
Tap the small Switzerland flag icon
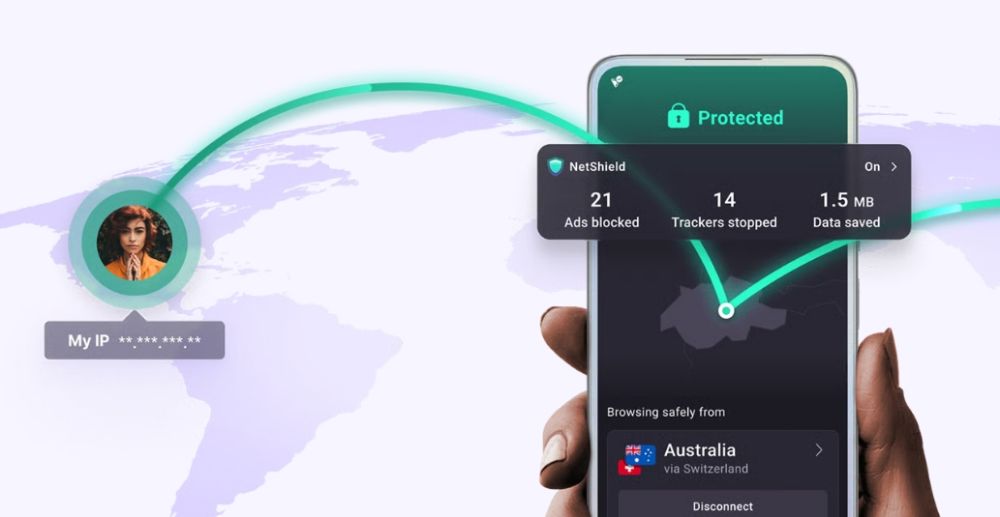629,467
